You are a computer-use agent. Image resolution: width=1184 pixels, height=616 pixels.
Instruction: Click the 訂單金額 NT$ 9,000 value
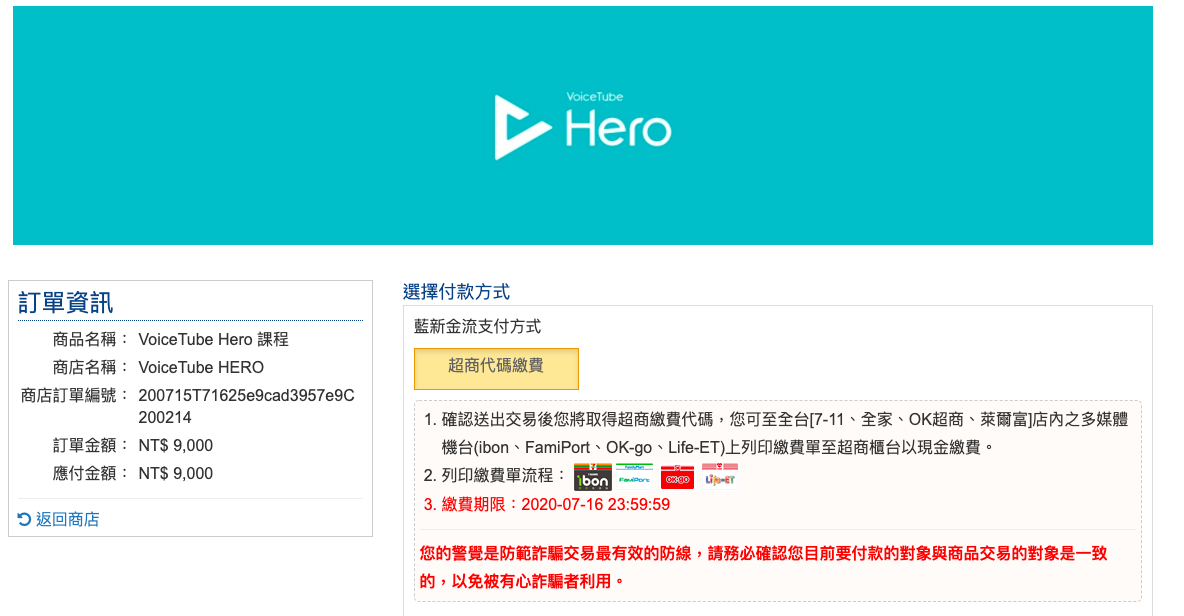pos(175,445)
